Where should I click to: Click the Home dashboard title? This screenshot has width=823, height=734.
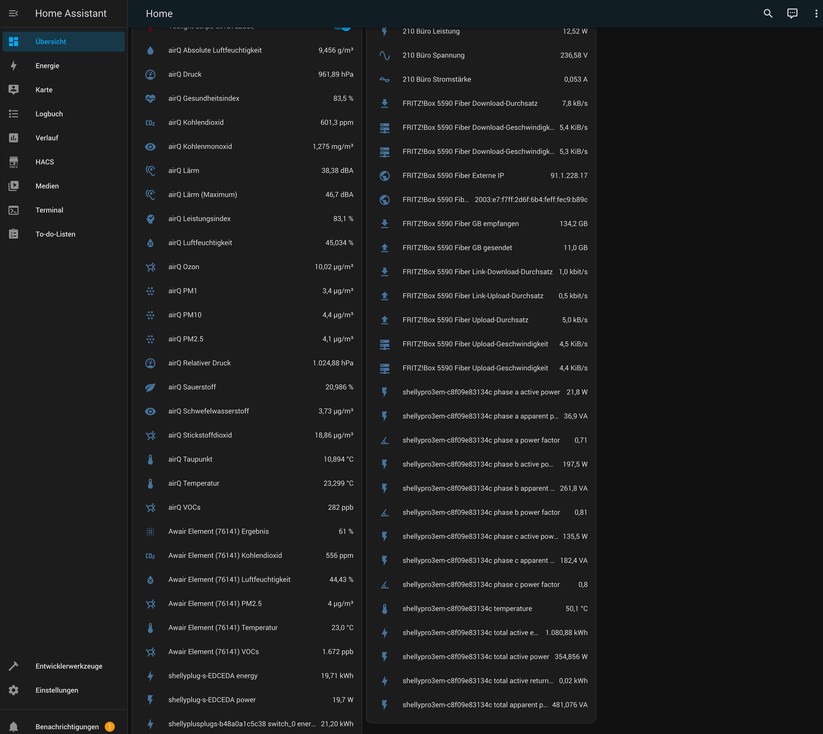click(x=158, y=13)
